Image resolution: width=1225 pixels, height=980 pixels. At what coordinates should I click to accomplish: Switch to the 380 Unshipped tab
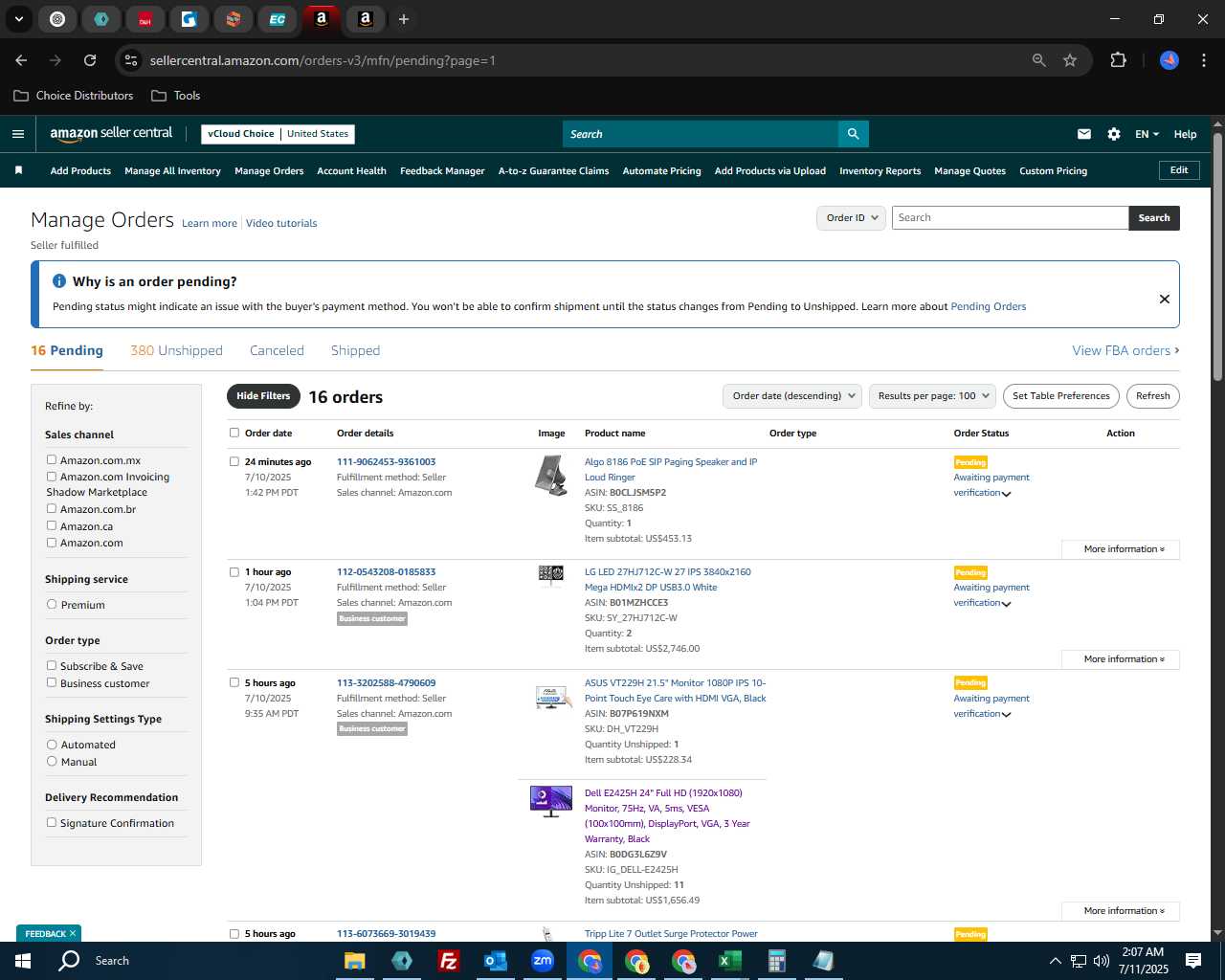[x=176, y=350]
